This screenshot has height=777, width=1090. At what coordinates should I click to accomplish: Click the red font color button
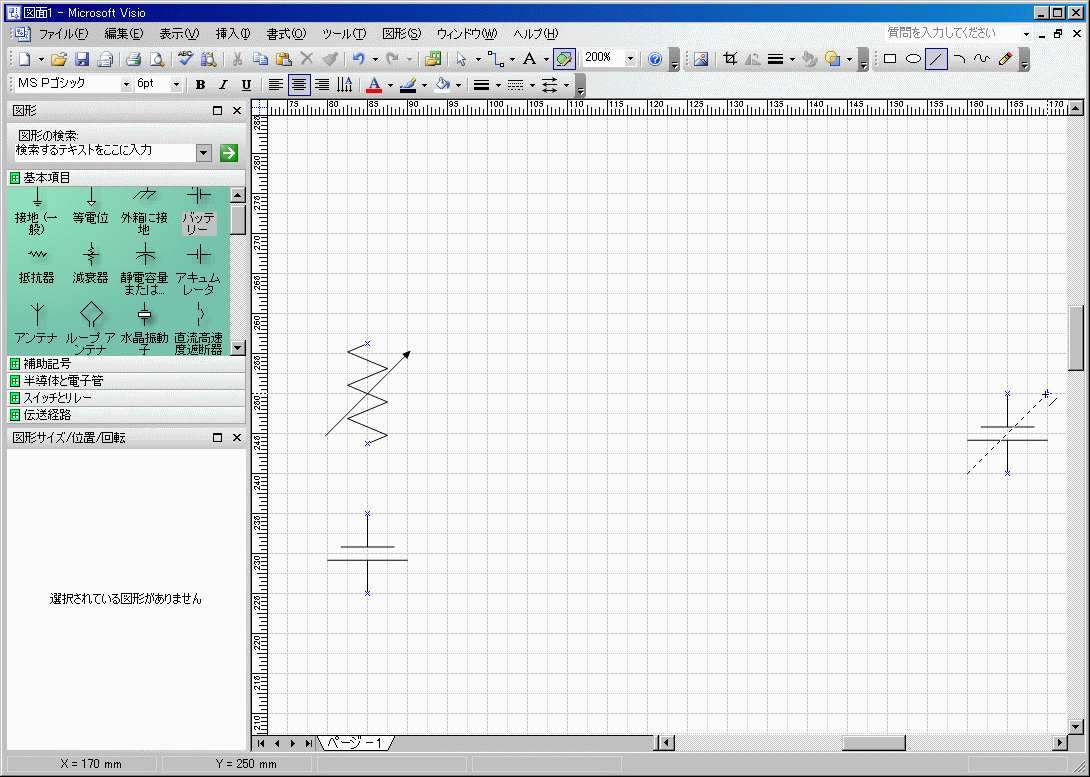pos(374,85)
